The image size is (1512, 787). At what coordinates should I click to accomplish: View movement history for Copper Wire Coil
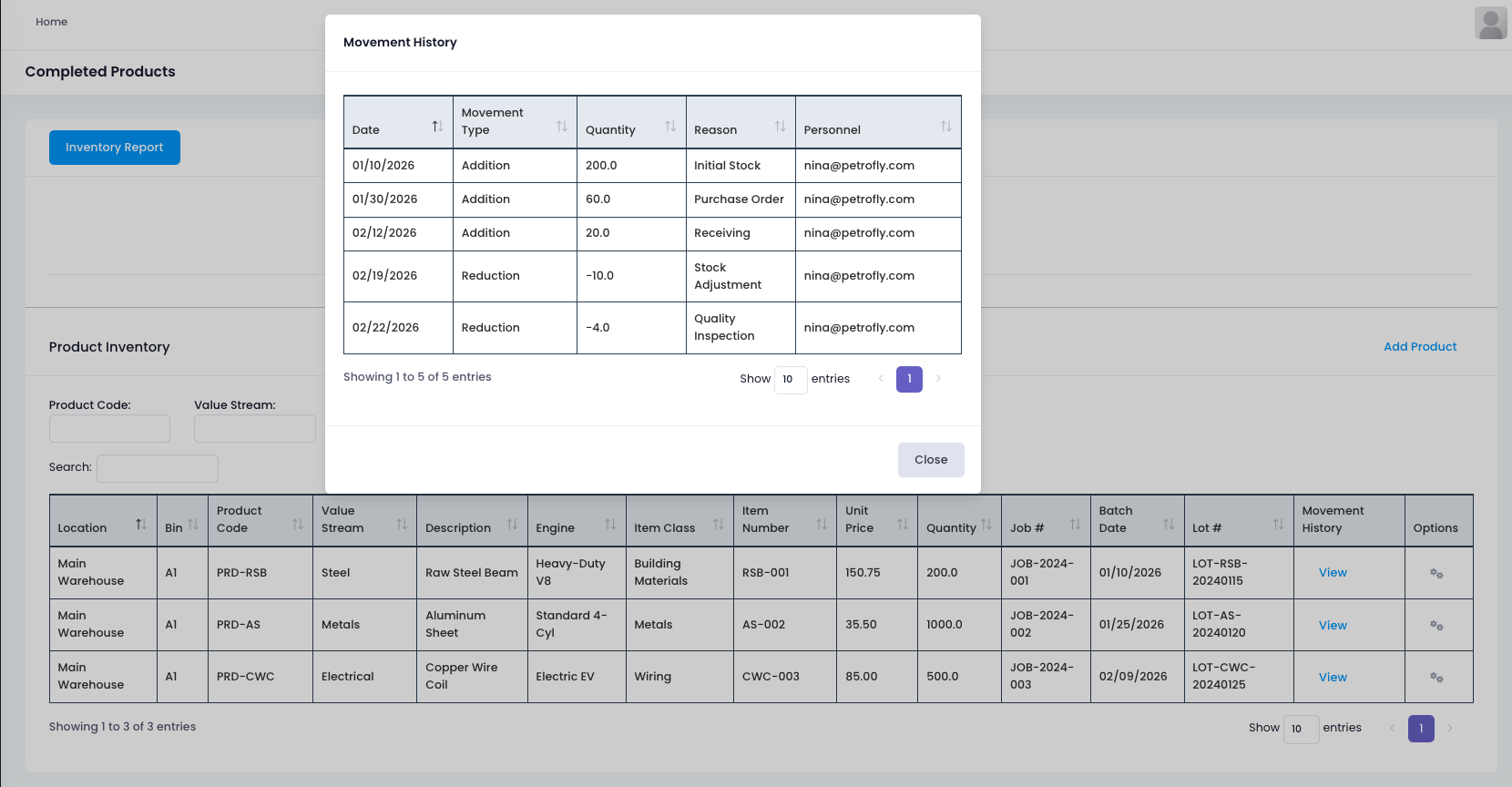[x=1332, y=678]
